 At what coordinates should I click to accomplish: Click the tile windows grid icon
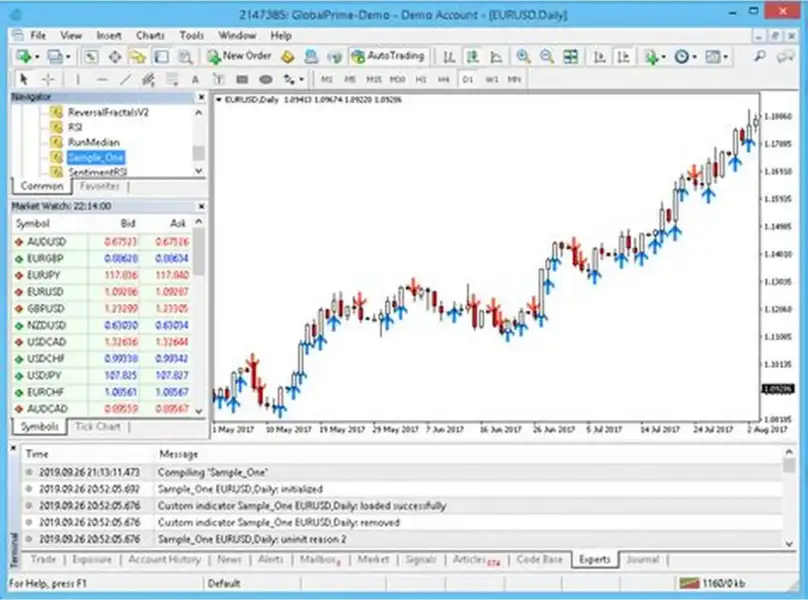point(572,57)
